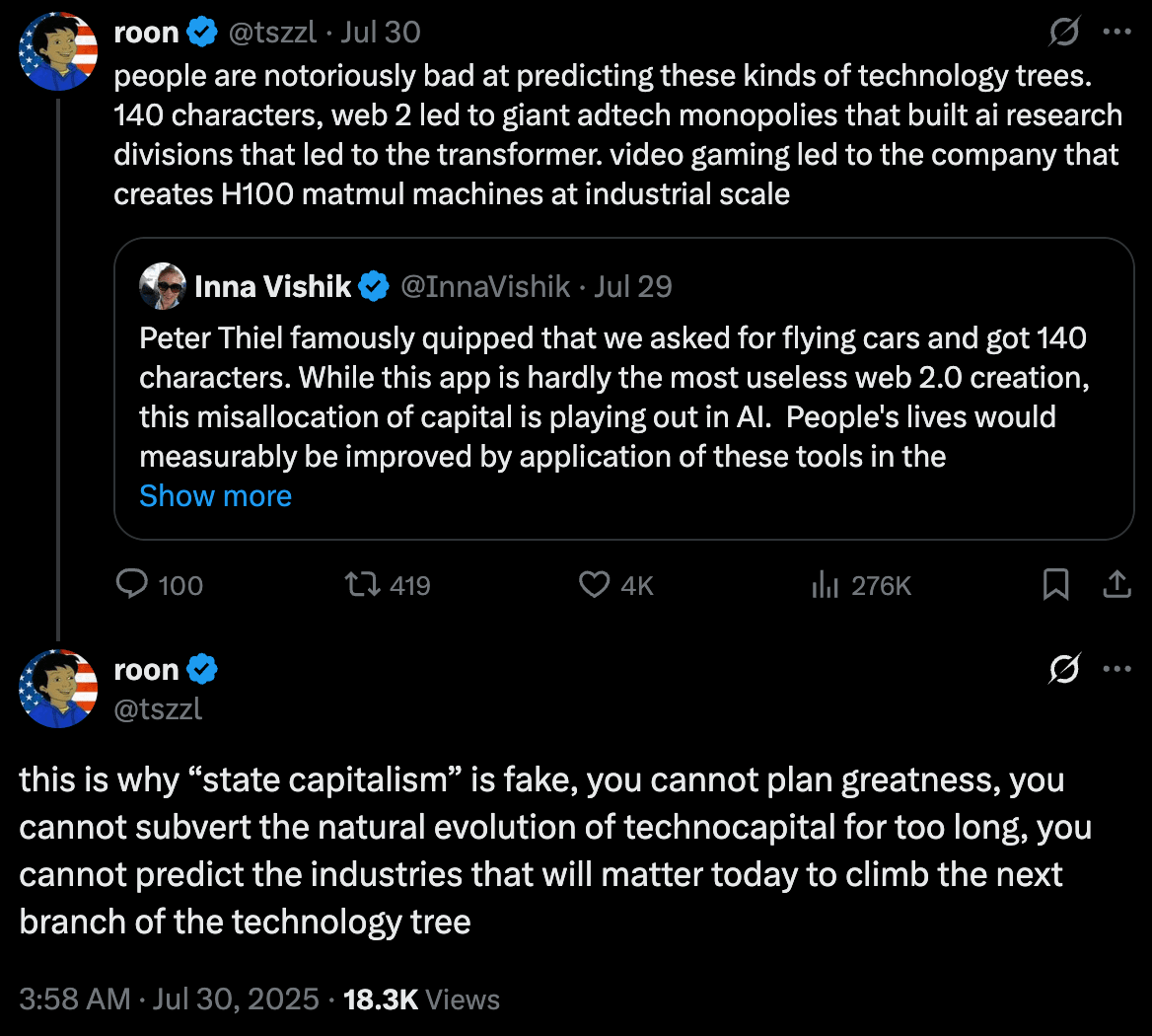Image resolution: width=1152 pixels, height=1036 pixels.
Task: Click the Grok icon on the top tweet
Action: pyautogui.click(x=1064, y=33)
